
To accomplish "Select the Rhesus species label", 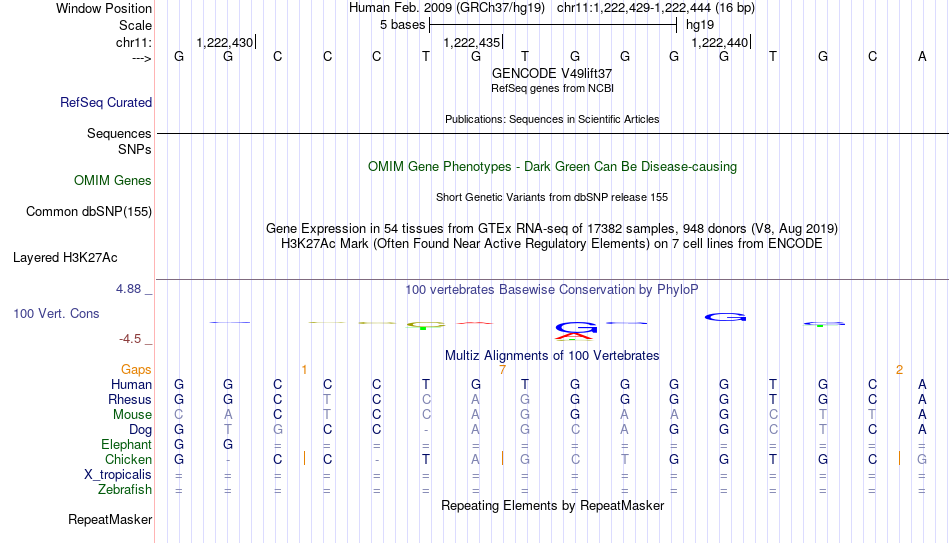I will (130, 399).
